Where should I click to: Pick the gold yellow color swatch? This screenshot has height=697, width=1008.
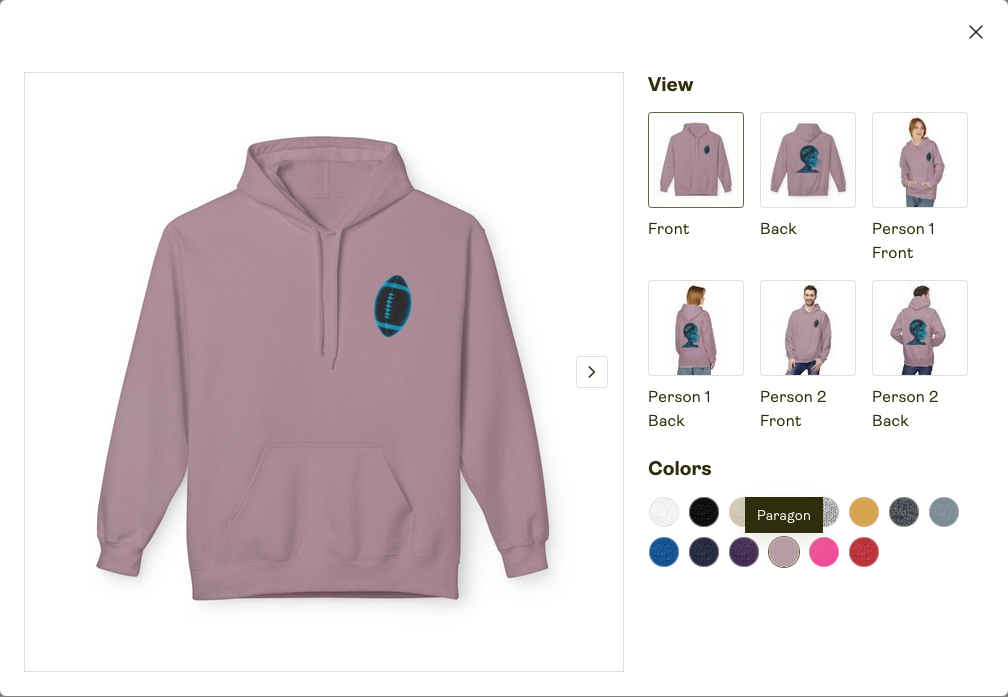[x=863, y=512]
